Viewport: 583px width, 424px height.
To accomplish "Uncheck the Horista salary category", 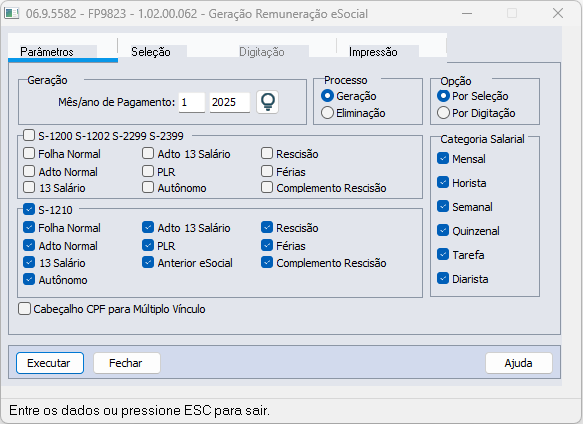I will point(443,182).
